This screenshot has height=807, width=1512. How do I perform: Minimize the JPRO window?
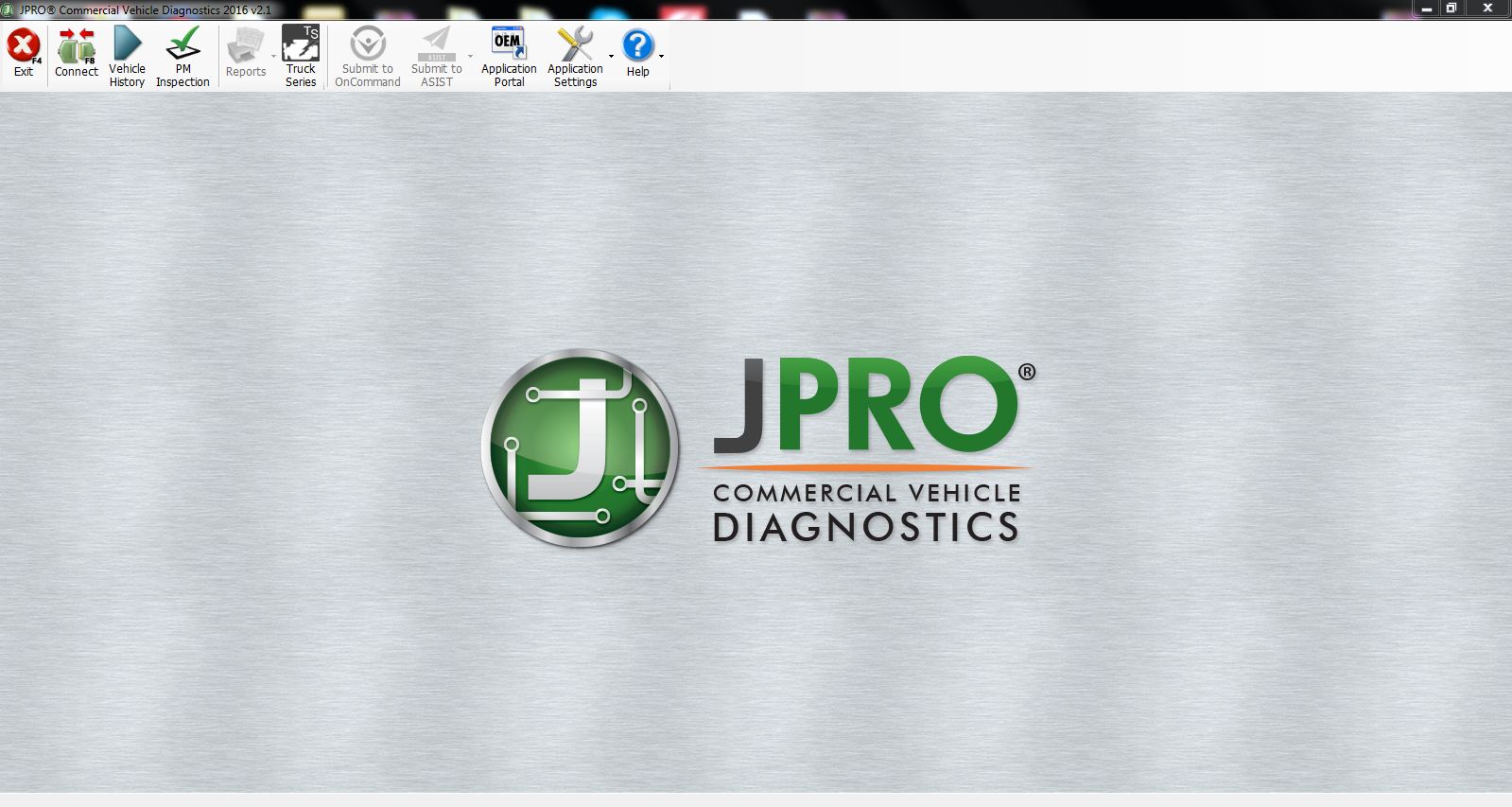[x=1426, y=9]
